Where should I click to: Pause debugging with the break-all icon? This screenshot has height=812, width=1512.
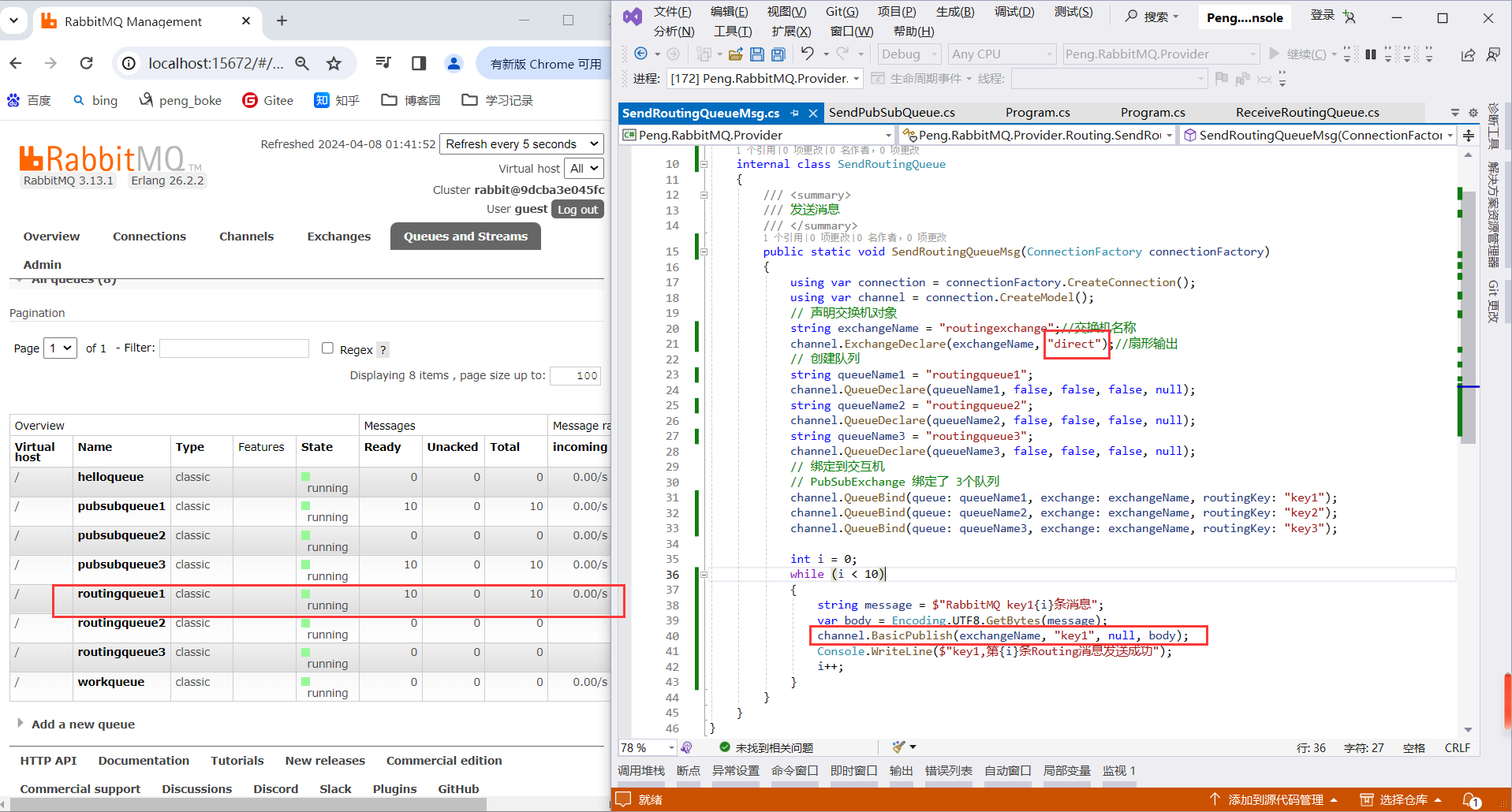pyautogui.click(x=1371, y=54)
